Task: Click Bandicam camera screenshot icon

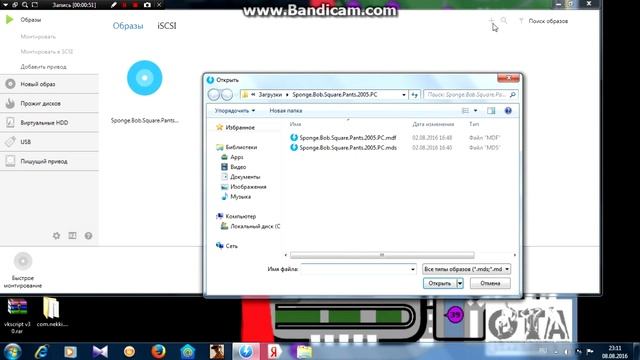Action: [x=147, y=5]
